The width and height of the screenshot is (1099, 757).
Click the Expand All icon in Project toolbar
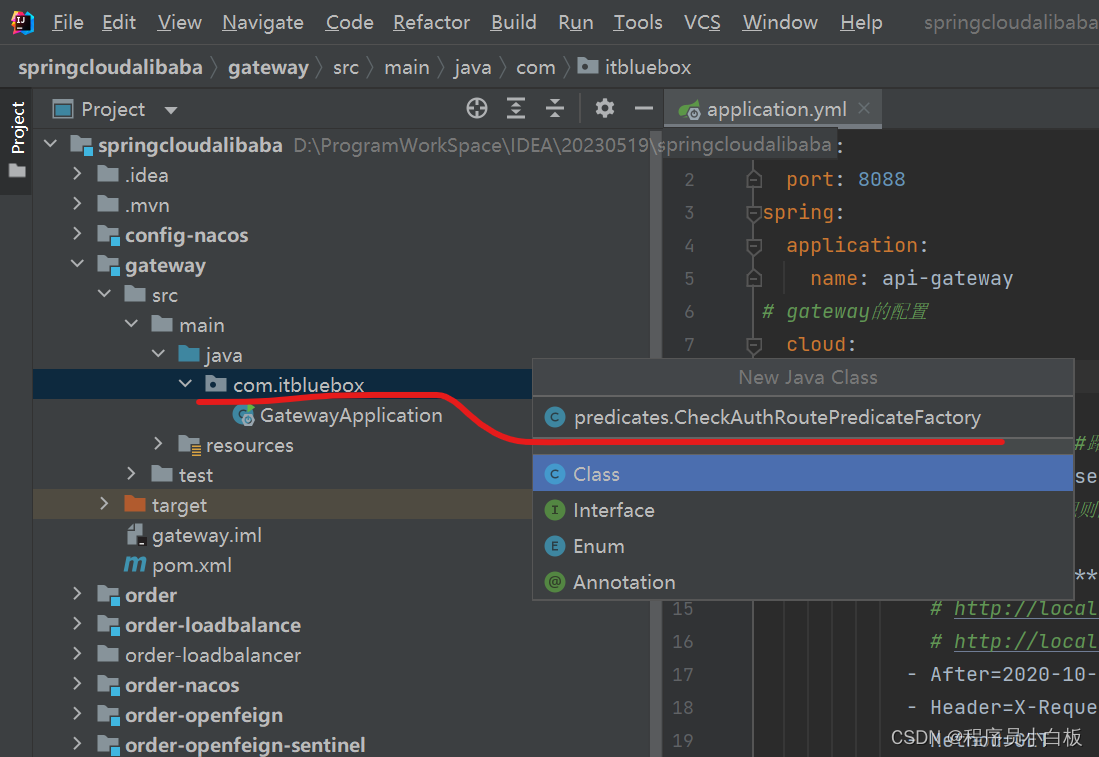516,109
